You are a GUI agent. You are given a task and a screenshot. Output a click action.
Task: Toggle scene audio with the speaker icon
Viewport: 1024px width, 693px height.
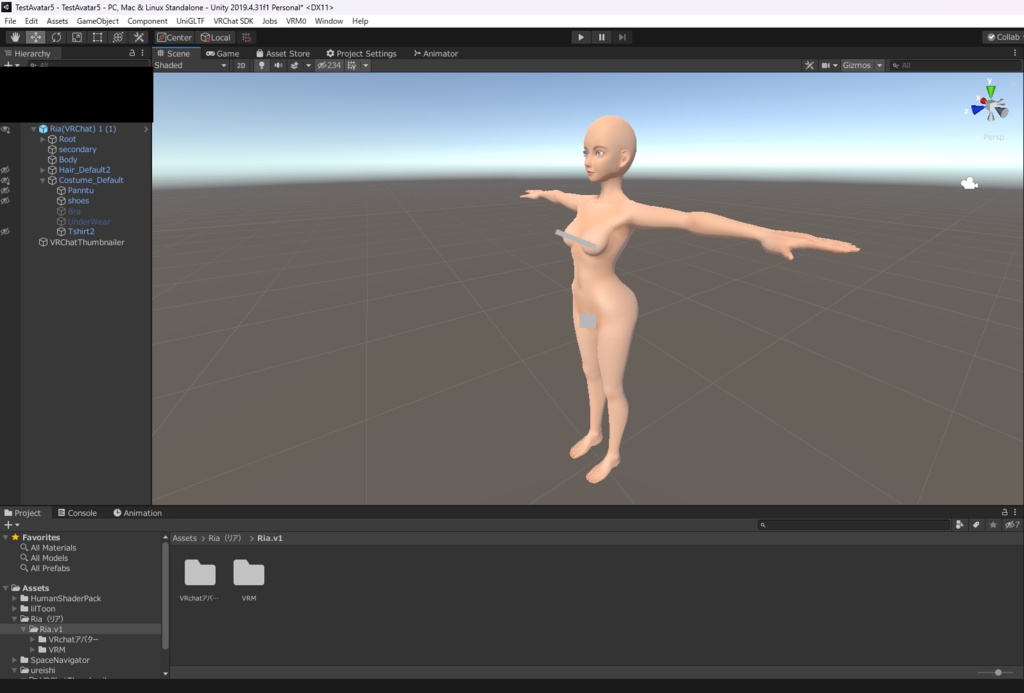278,65
